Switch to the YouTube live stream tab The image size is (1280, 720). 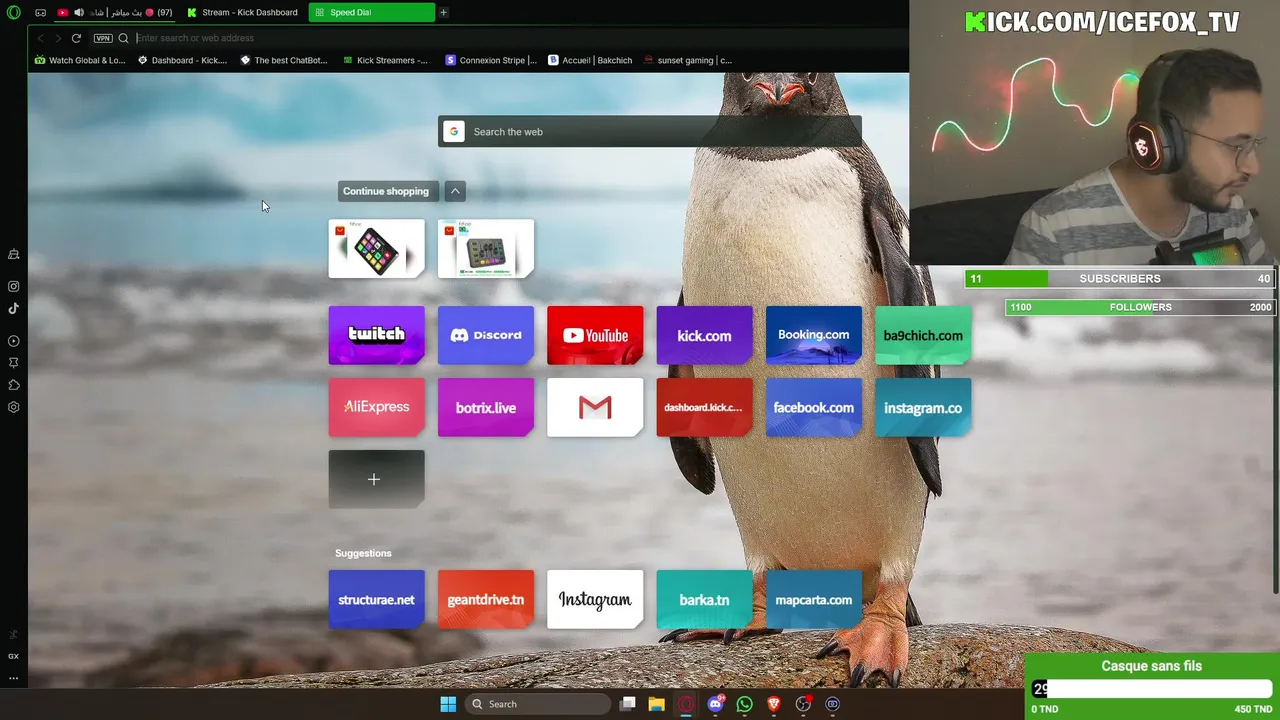(x=115, y=13)
